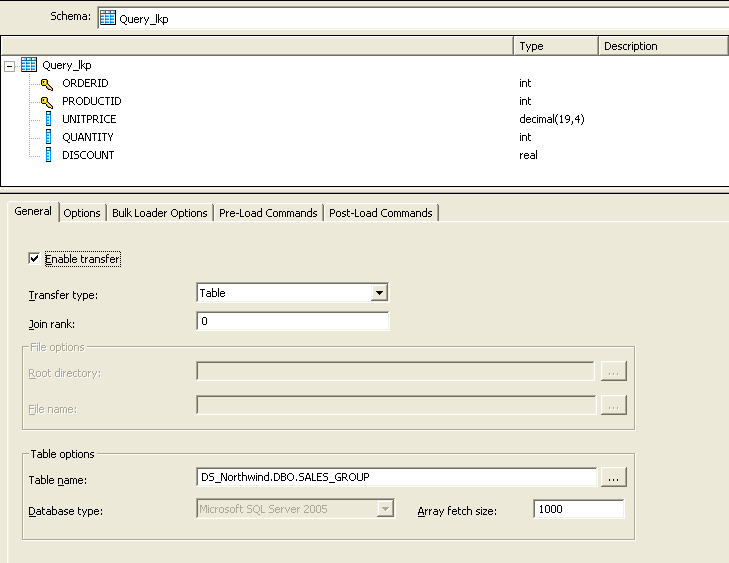
Task: Click the Type column header
Action: (556, 46)
